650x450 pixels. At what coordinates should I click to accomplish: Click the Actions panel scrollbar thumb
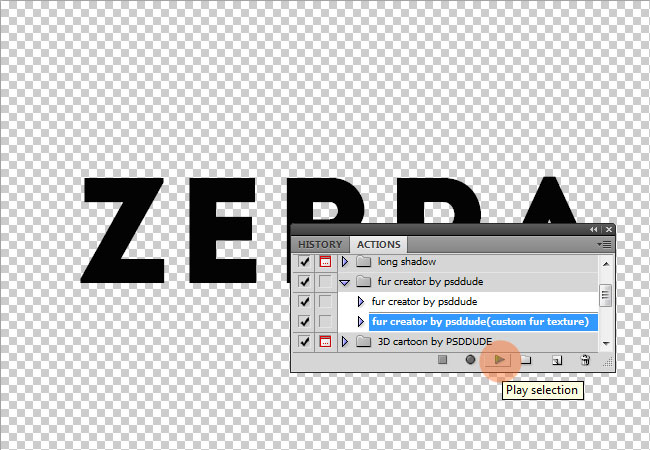pos(606,295)
